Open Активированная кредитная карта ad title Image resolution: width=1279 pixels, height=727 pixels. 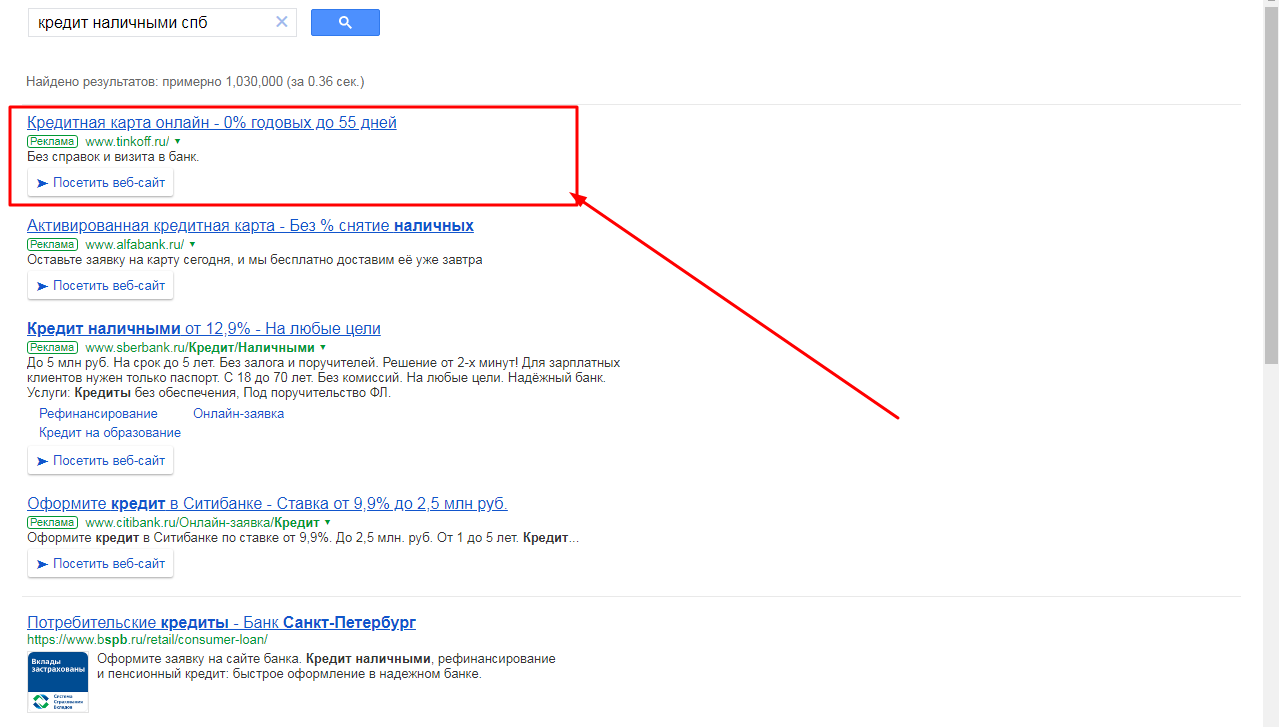coord(250,226)
